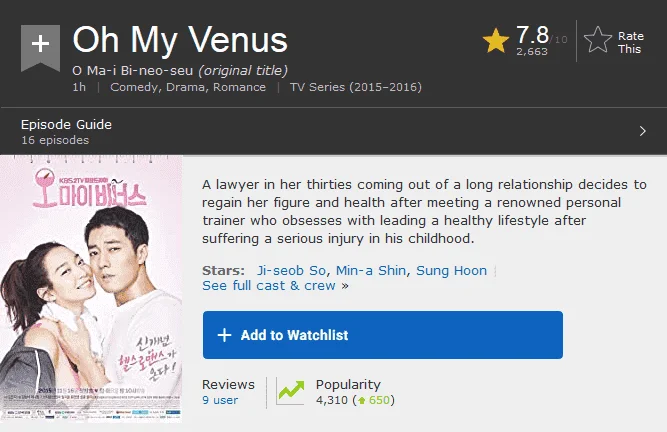The width and height of the screenshot is (667, 432).
Task: Open Sung Hoon's profile link
Action: click(x=451, y=270)
